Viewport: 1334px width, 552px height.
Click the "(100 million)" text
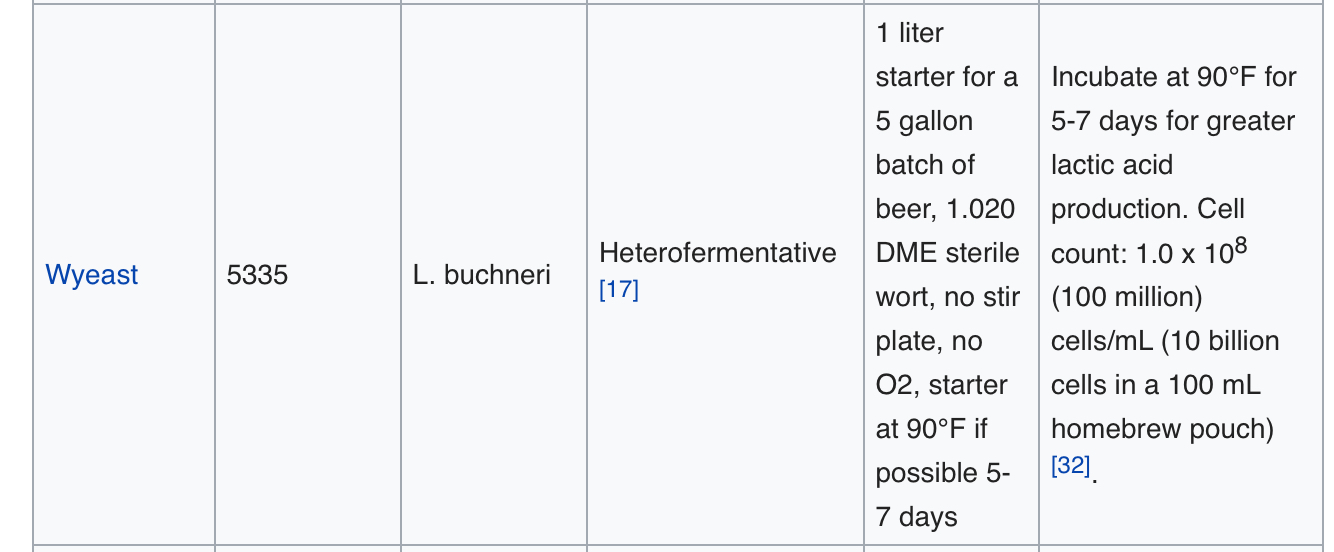pyautogui.click(x=1126, y=297)
